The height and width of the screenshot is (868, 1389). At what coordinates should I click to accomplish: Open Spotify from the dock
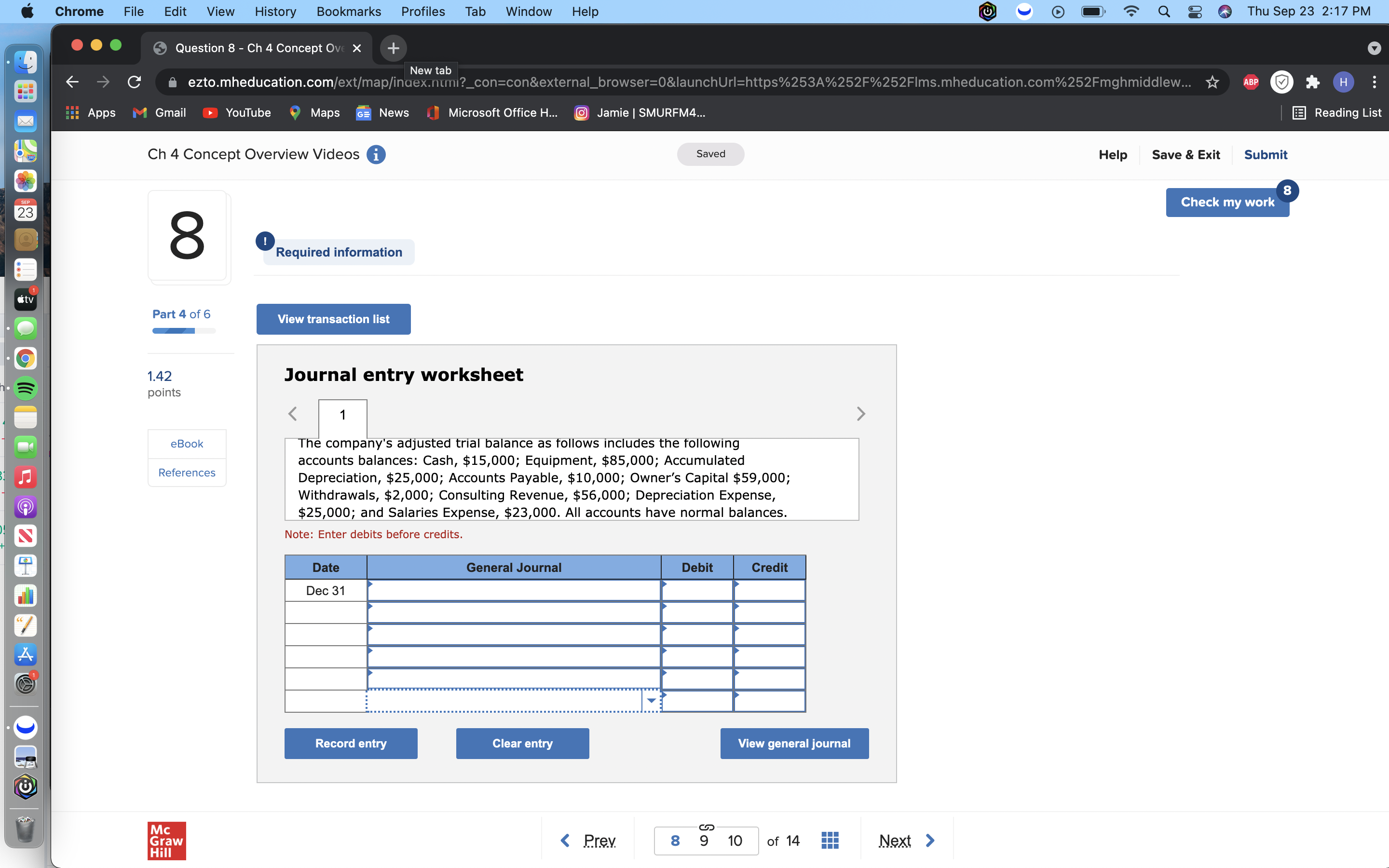[x=25, y=388]
